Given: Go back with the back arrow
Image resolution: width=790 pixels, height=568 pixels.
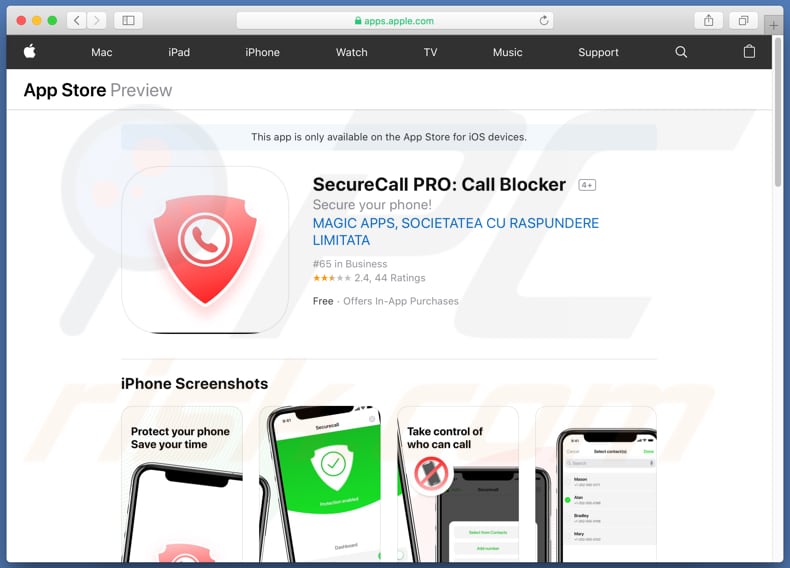Looking at the screenshot, I should [77, 21].
